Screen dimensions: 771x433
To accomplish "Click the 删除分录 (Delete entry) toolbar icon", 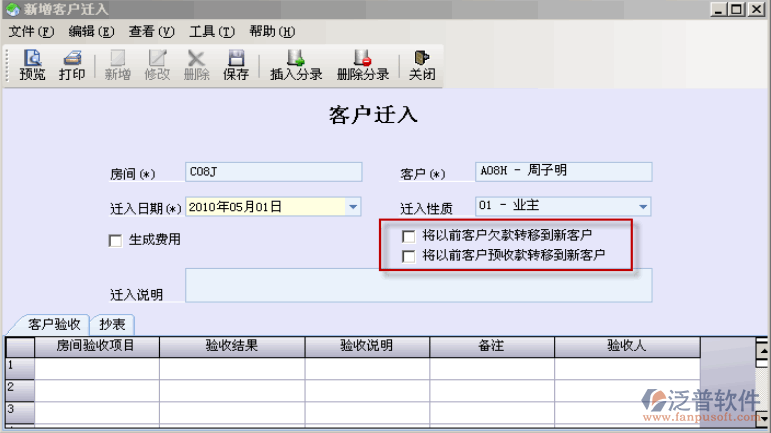I will 363,65.
